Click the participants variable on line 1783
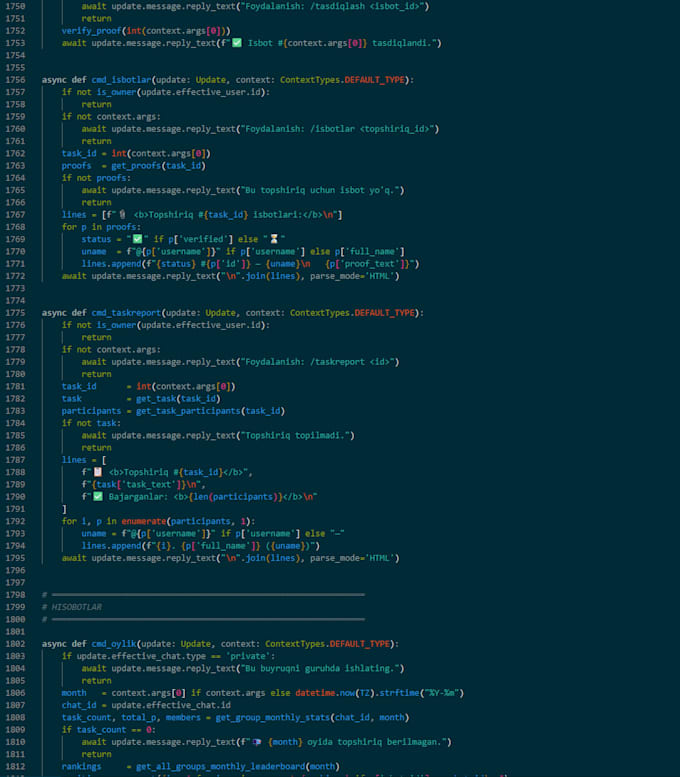The image size is (680, 777). pyautogui.click(x=92, y=411)
